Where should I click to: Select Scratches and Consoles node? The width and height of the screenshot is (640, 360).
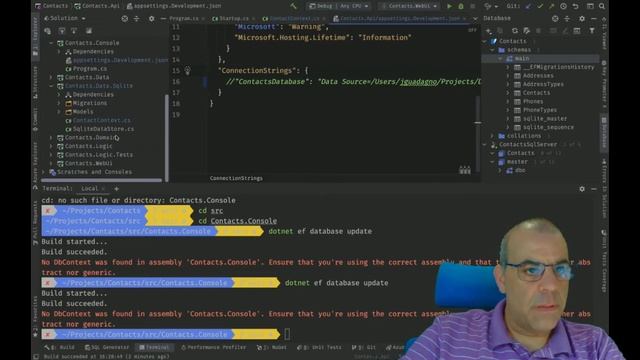pos(94,172)
